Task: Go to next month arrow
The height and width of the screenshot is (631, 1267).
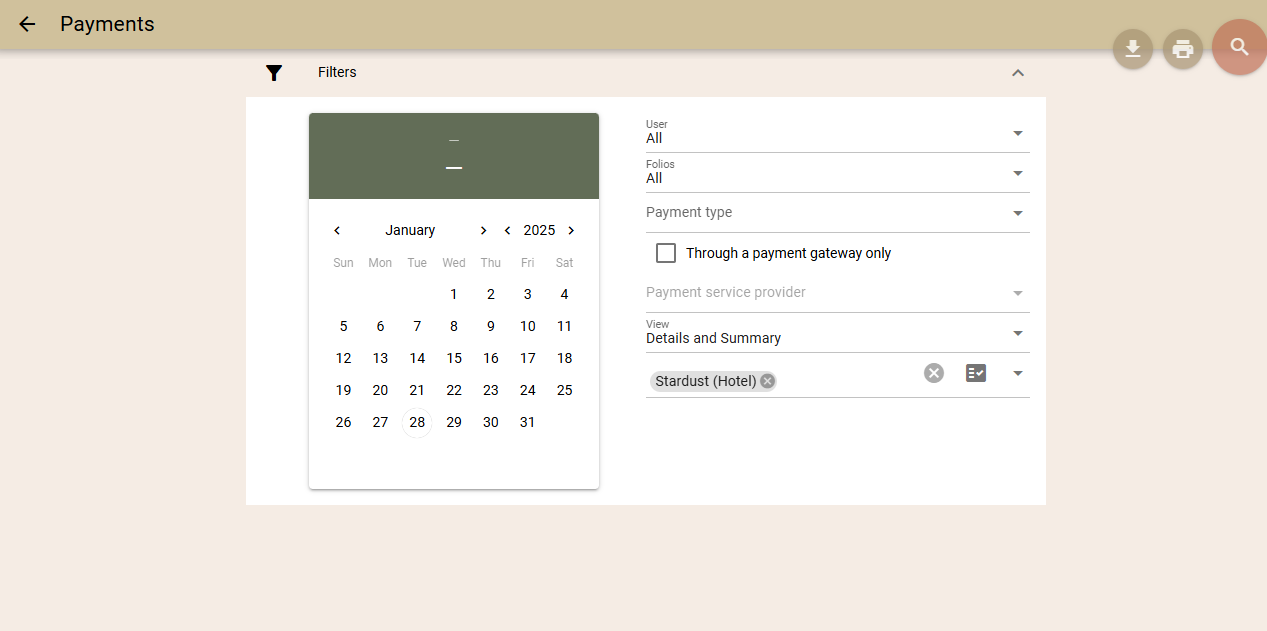Action: [484, 230]
